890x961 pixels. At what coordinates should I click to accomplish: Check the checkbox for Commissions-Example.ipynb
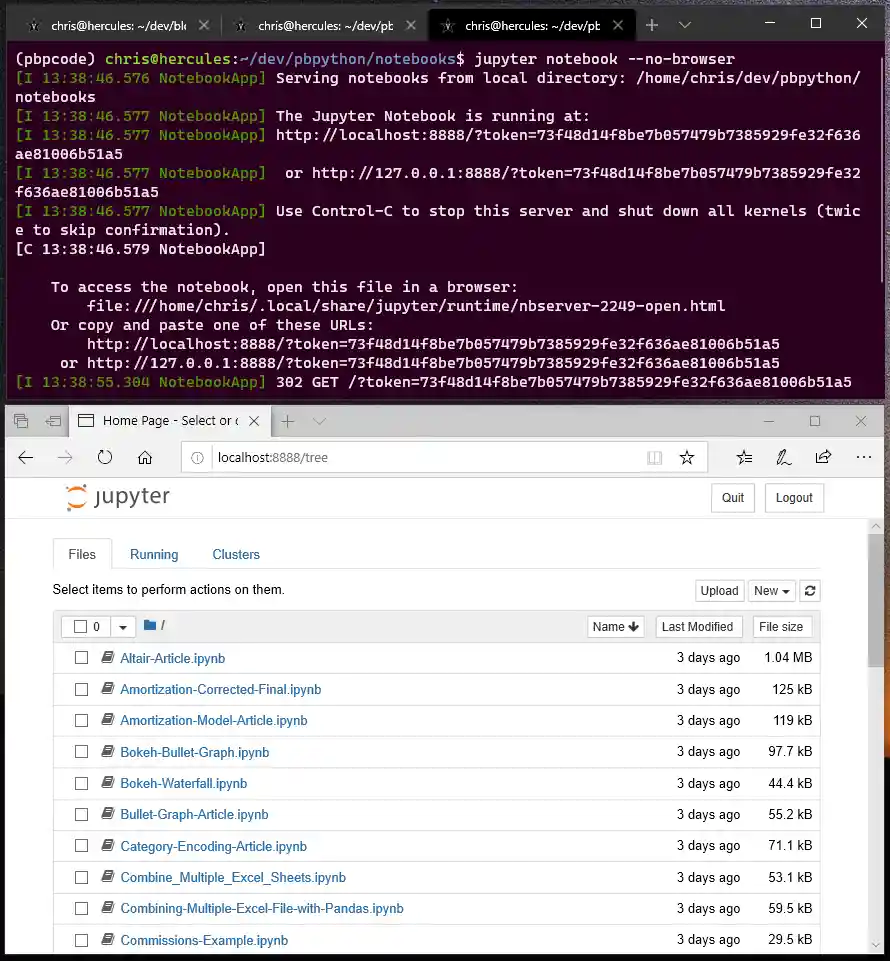coord(81,940)
